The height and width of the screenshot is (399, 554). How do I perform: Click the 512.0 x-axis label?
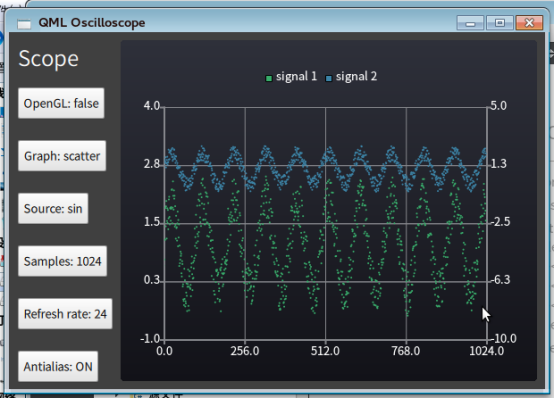(x=325, y=351)
